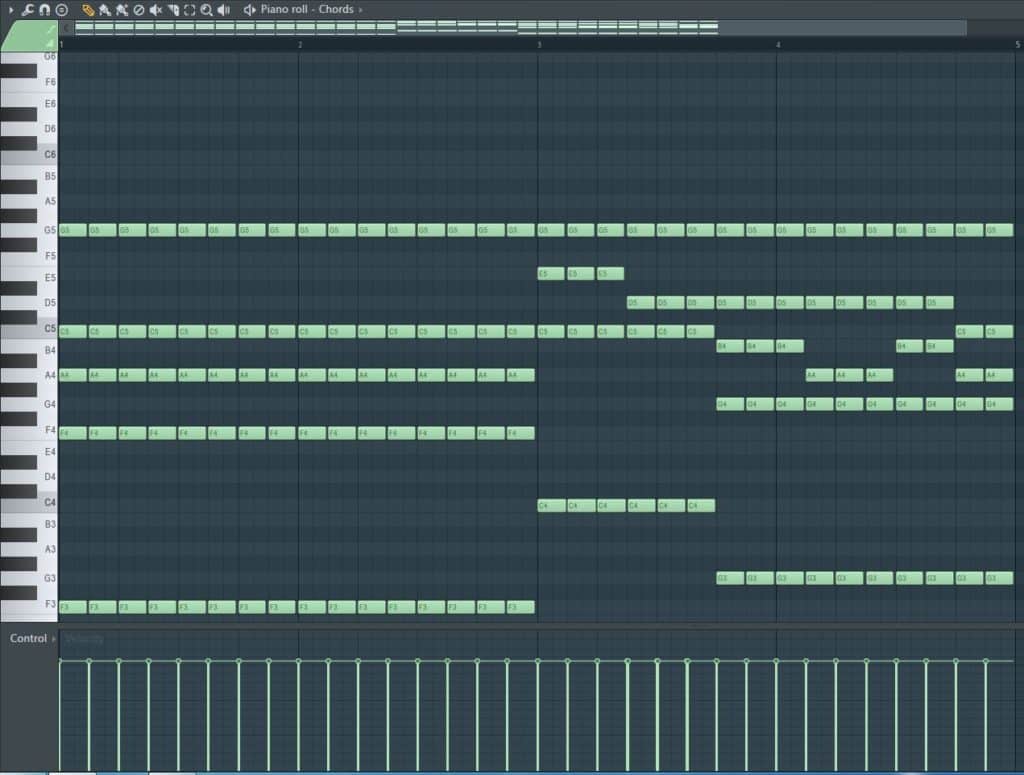Choose the Slice tool
This screenshot has width=1024, height=775.
[173, 9]
